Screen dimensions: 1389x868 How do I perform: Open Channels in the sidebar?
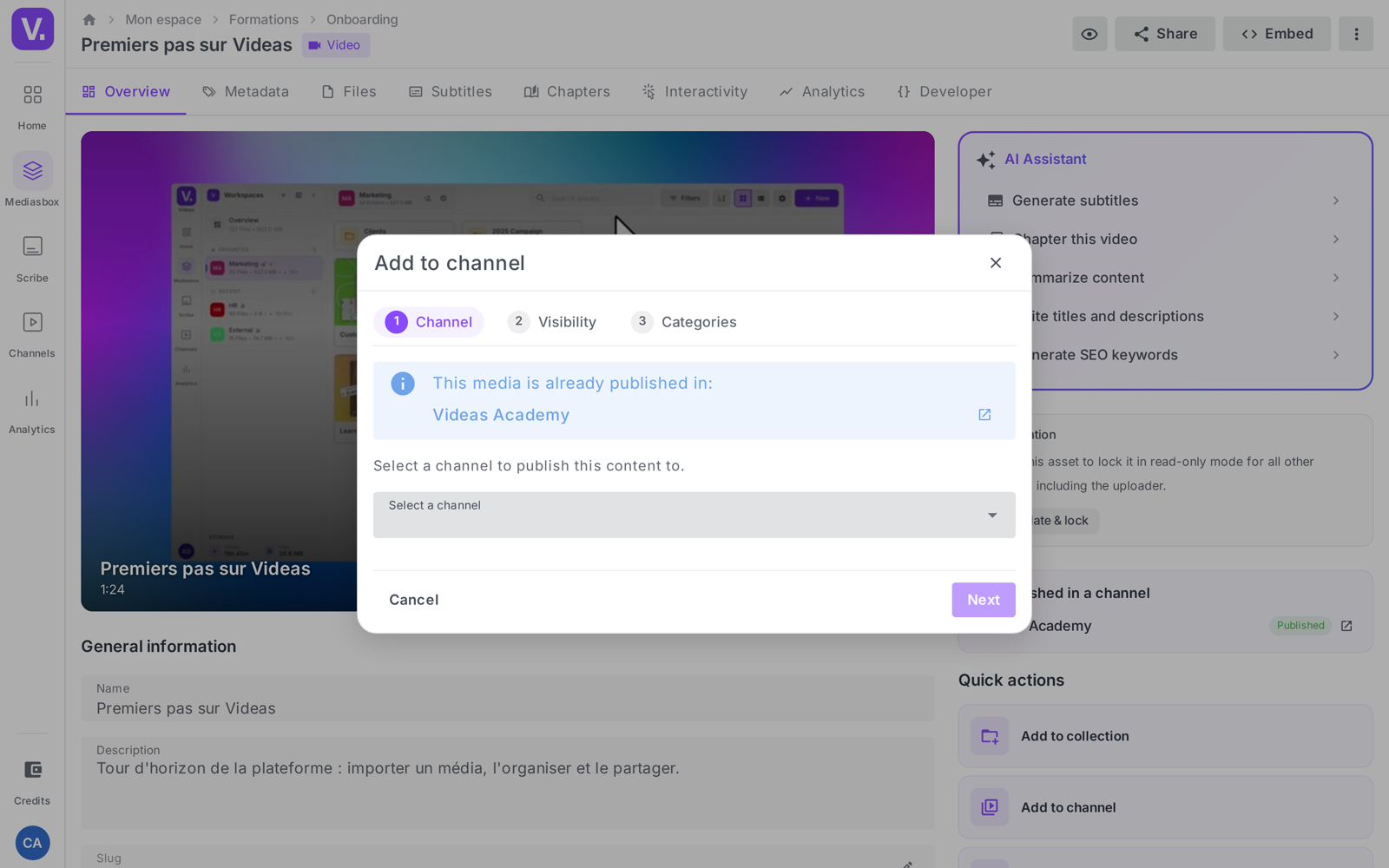(x=32, y=334)
